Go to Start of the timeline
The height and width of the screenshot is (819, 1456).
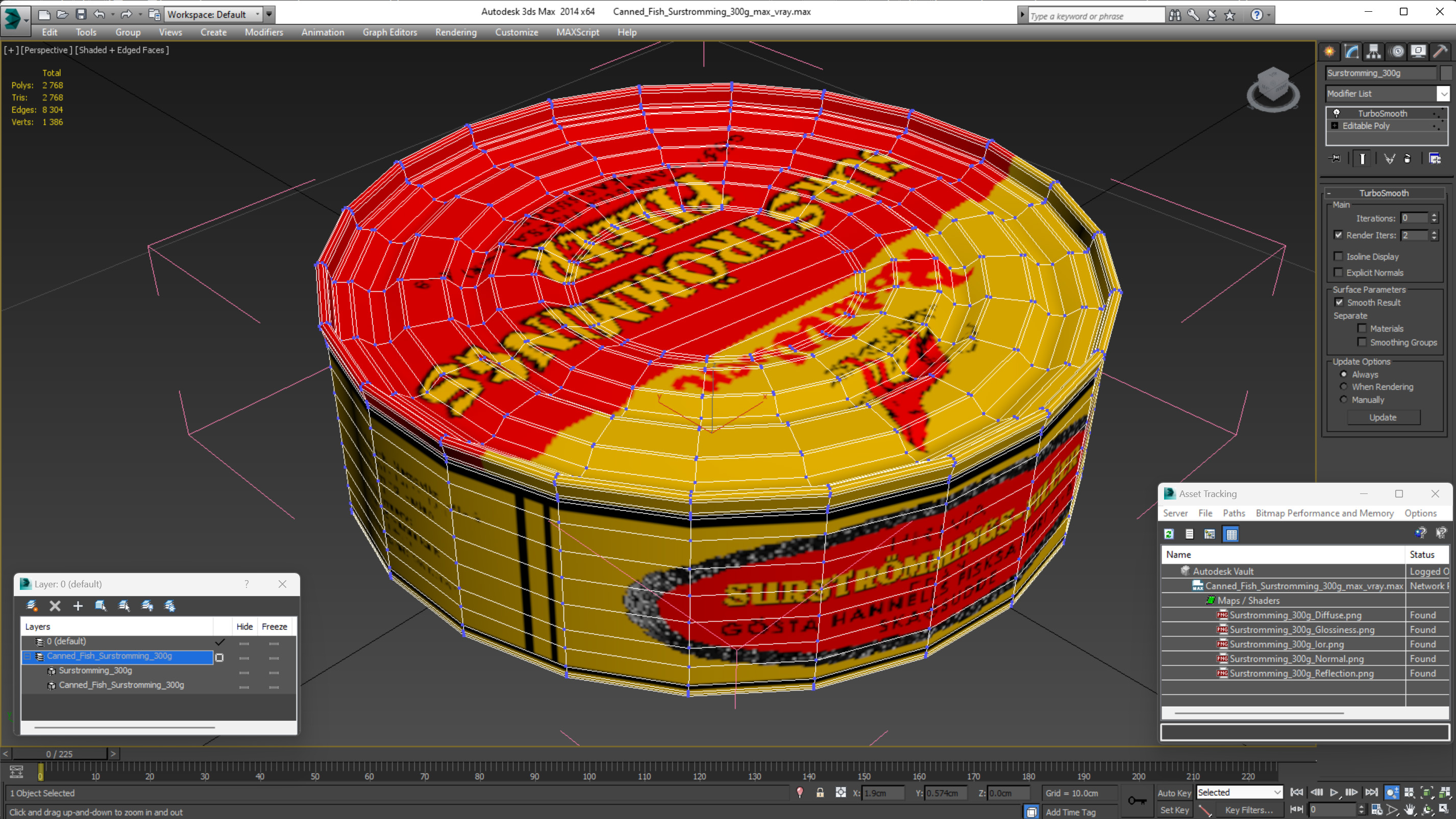[x=1297, y=792]
